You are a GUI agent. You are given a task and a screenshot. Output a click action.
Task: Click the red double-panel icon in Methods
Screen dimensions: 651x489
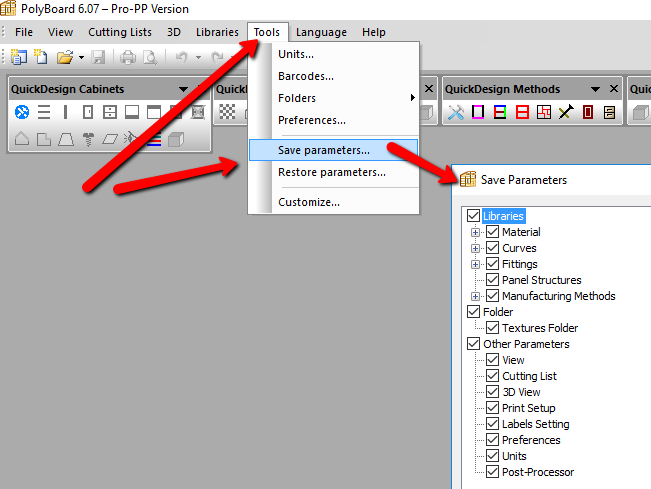pos(522,112)
